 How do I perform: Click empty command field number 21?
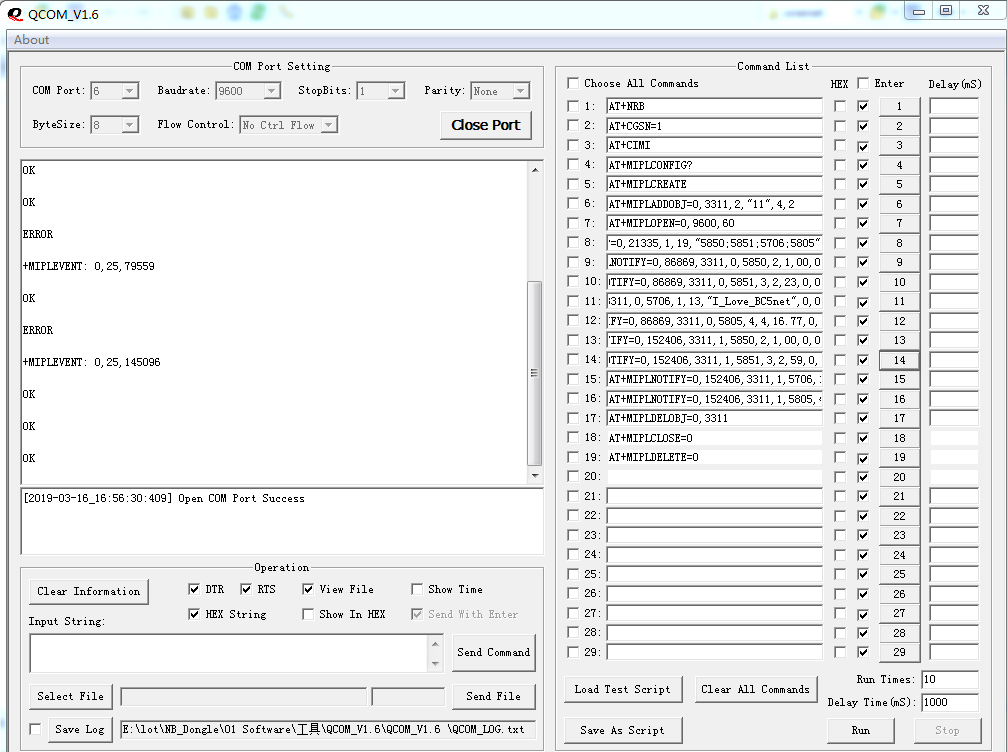(714, 496)
